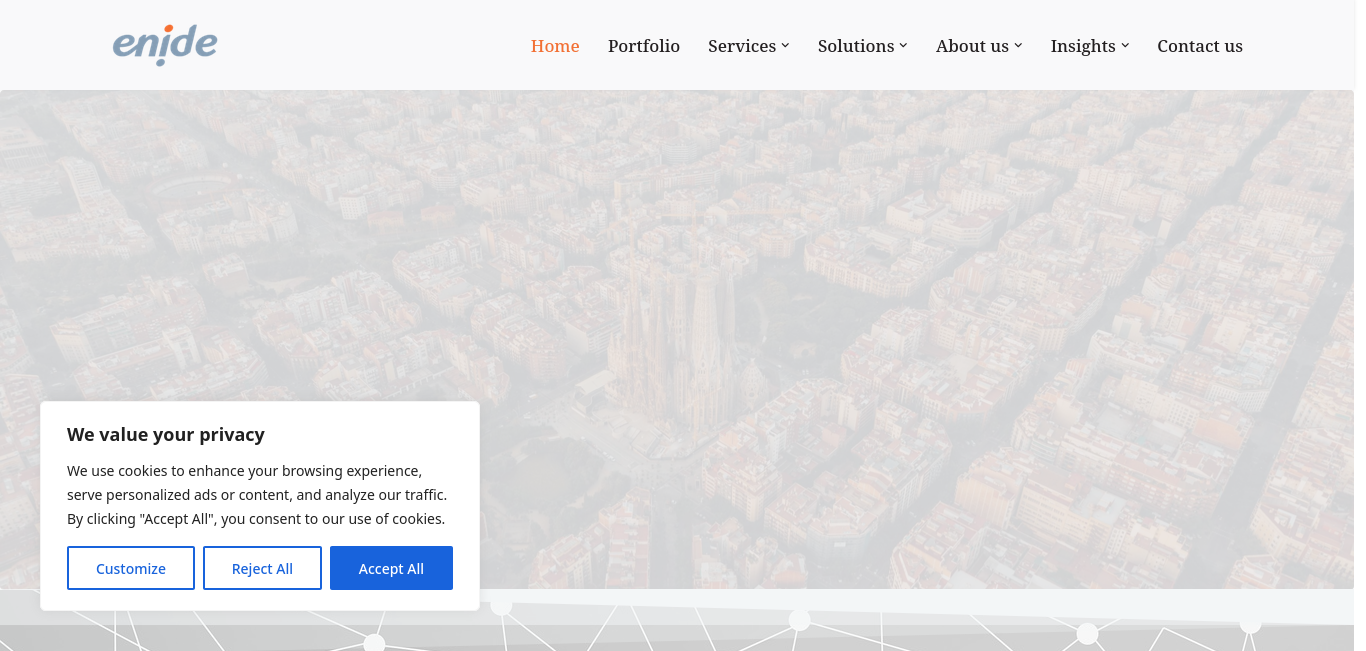Expand the Services dropdown chevron

tap(785, 46)
